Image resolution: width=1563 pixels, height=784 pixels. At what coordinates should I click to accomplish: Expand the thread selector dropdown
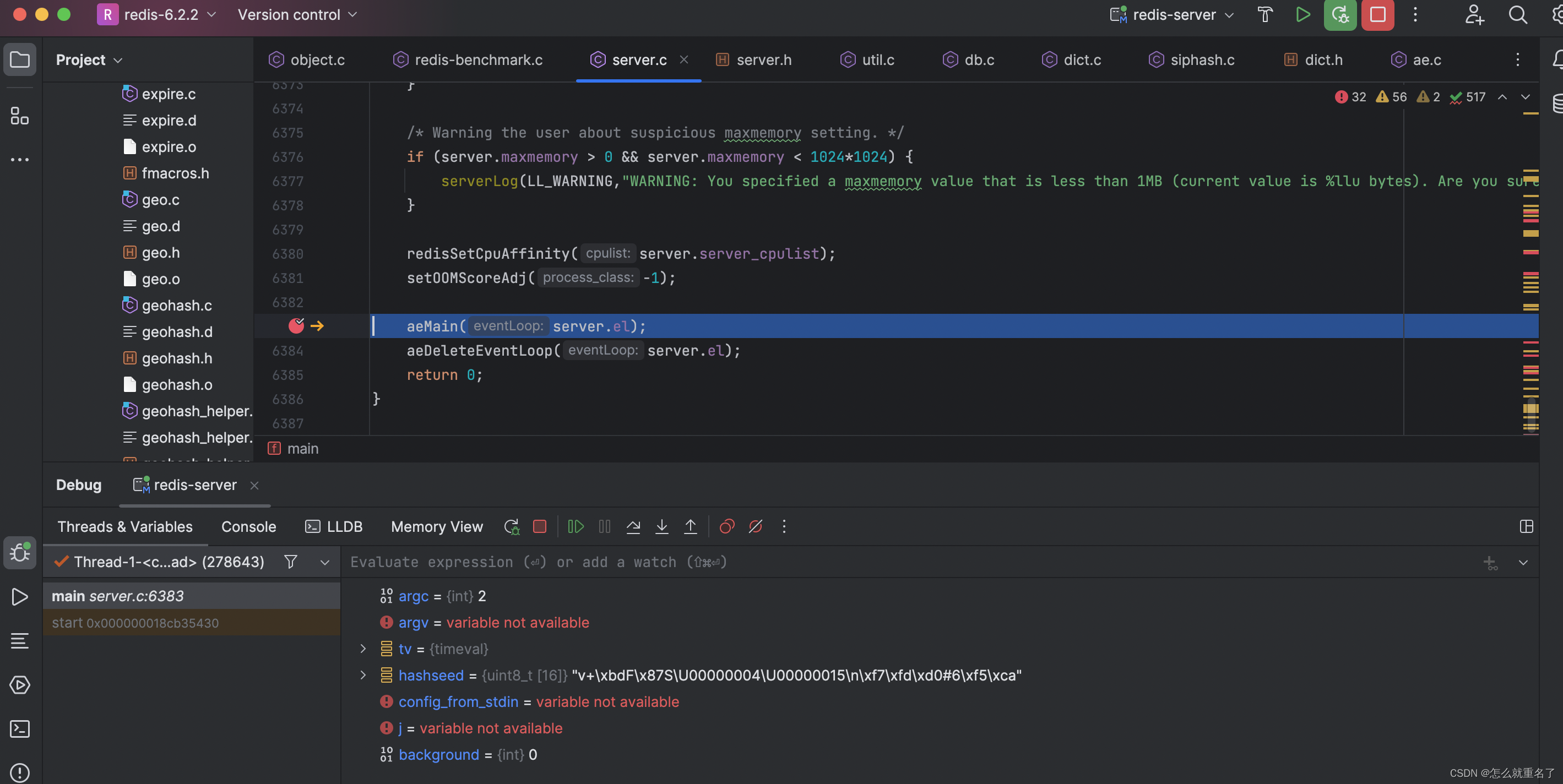tap(324, 562)
